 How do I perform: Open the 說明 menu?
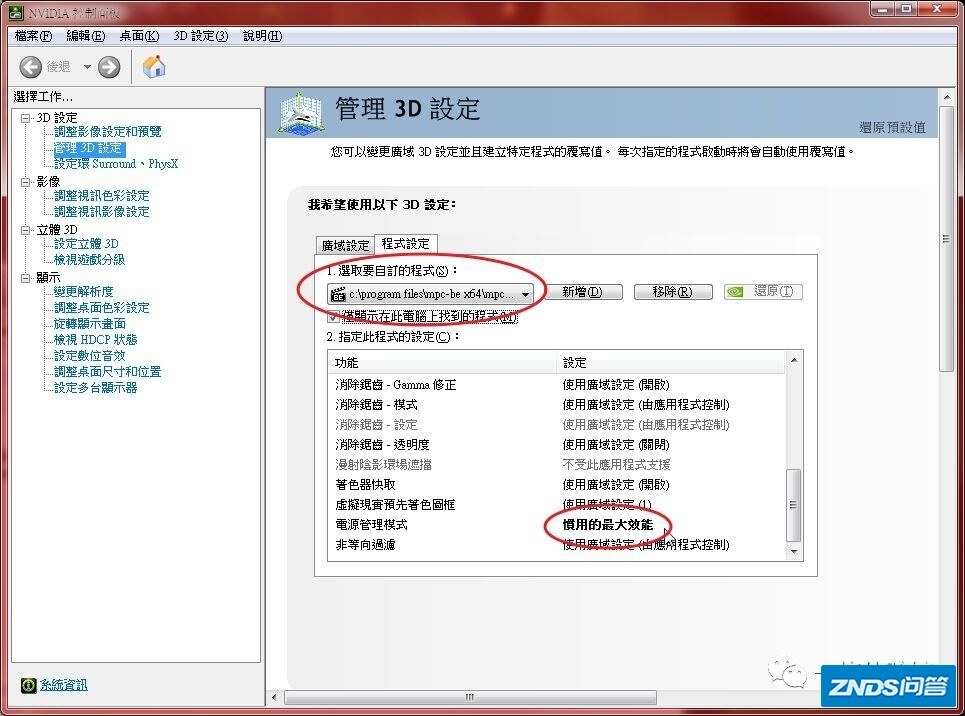(262, 36)
